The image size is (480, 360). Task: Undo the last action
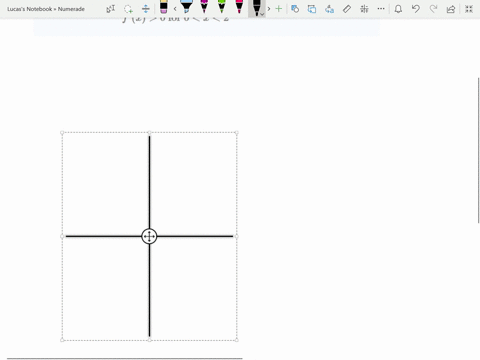416,9
